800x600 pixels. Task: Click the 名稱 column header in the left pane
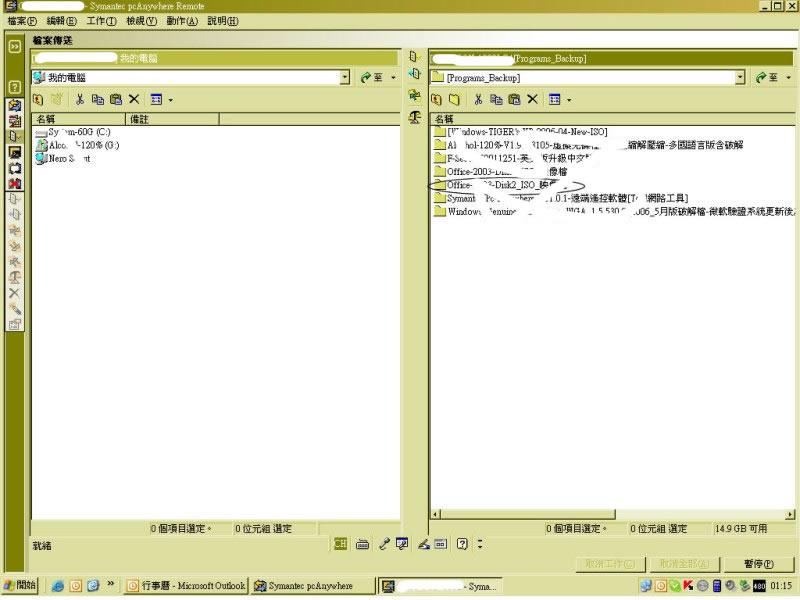pyautogui.click(x=79, y=119)
